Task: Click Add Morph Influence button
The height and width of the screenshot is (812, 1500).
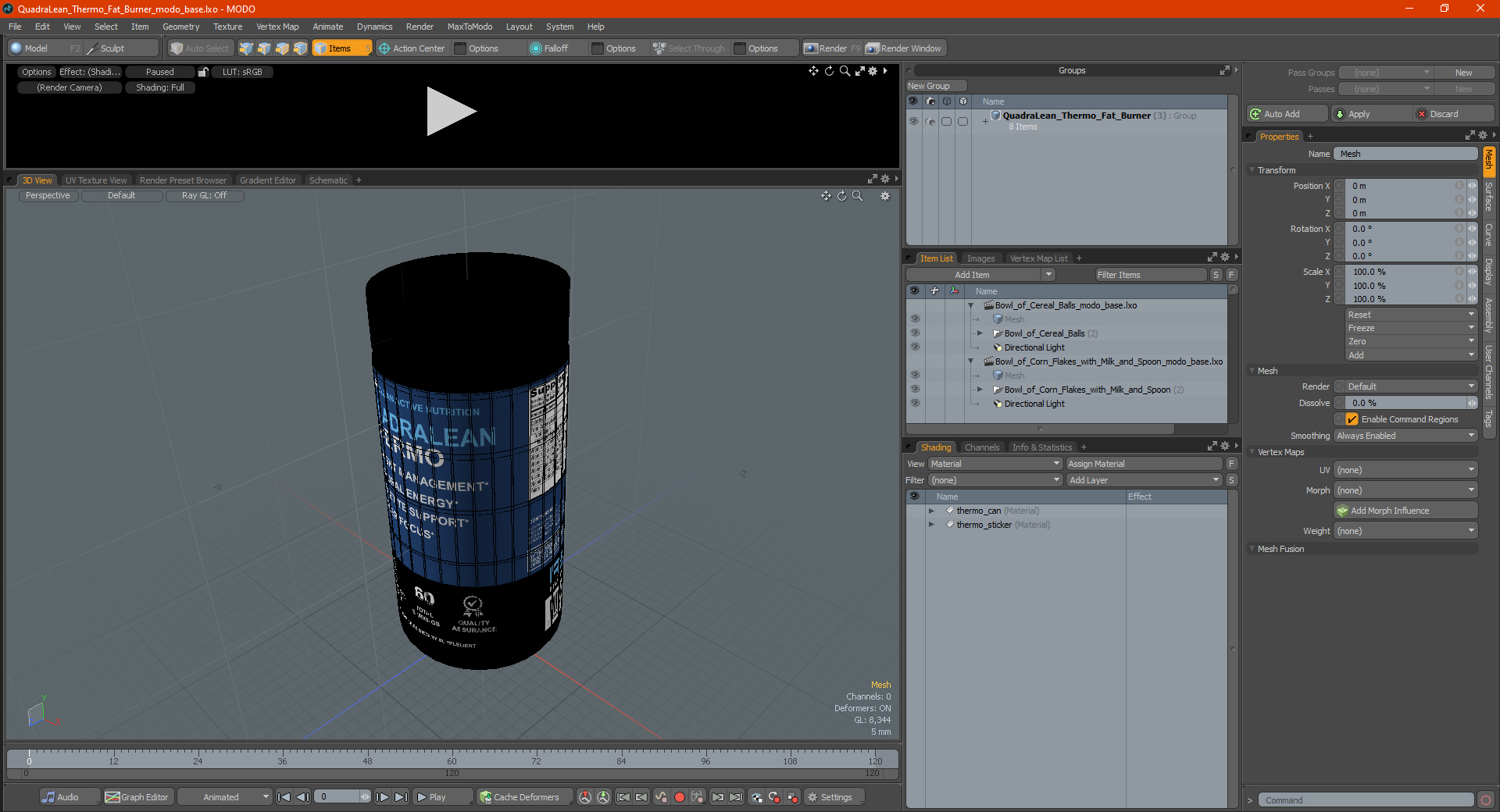Action: (1405, 511)
